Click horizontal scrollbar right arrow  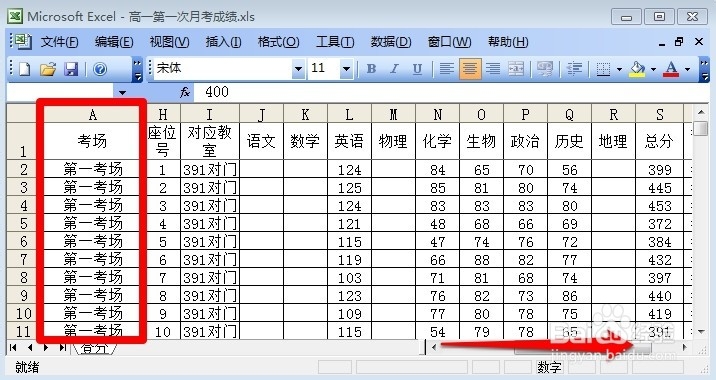(x=684, y=348)
